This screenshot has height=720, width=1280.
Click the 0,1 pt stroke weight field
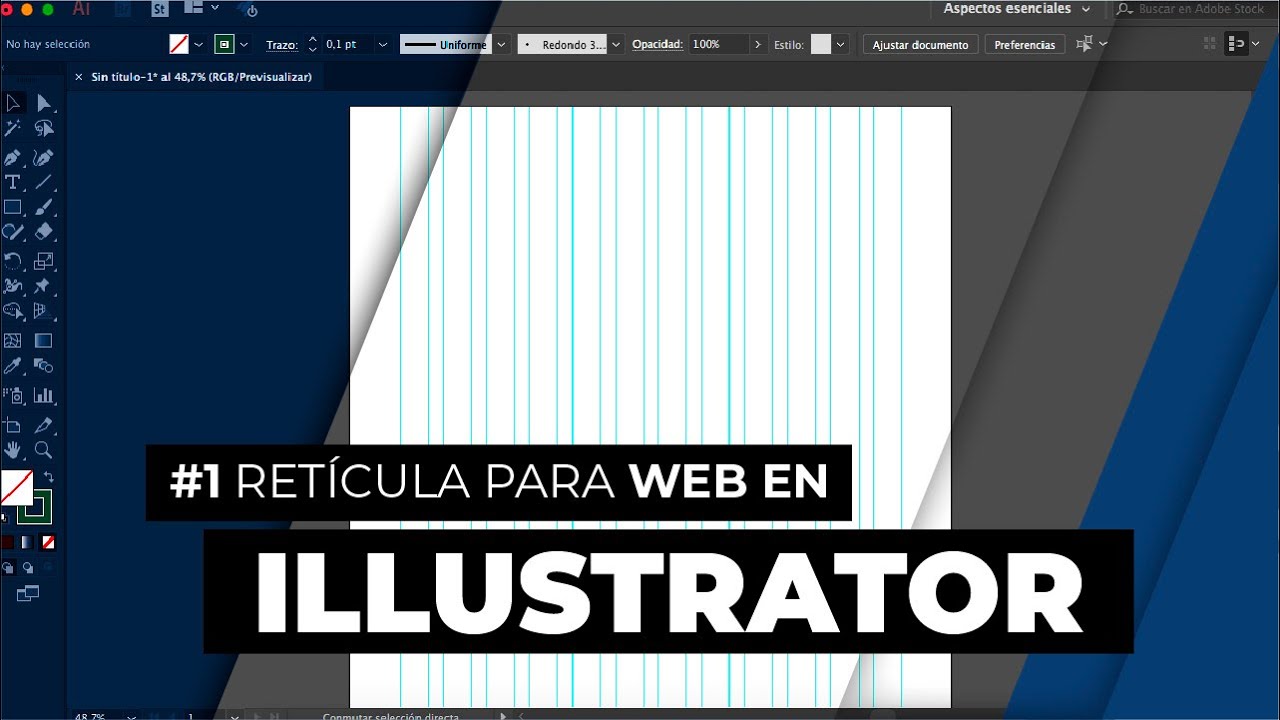click(x=347, y=44)
